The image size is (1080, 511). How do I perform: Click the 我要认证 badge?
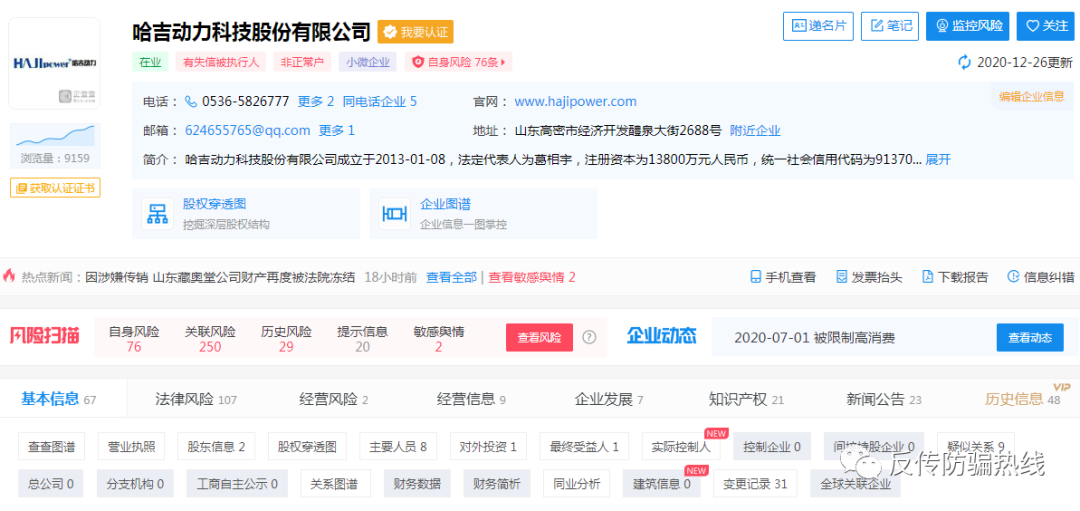pos(416,32)
